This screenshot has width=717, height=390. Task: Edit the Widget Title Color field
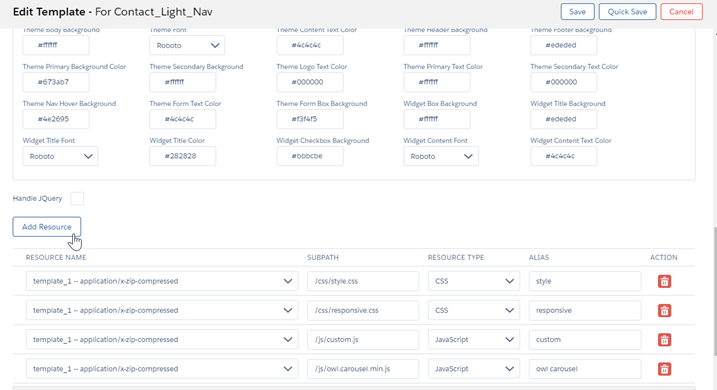pos(182,156)
